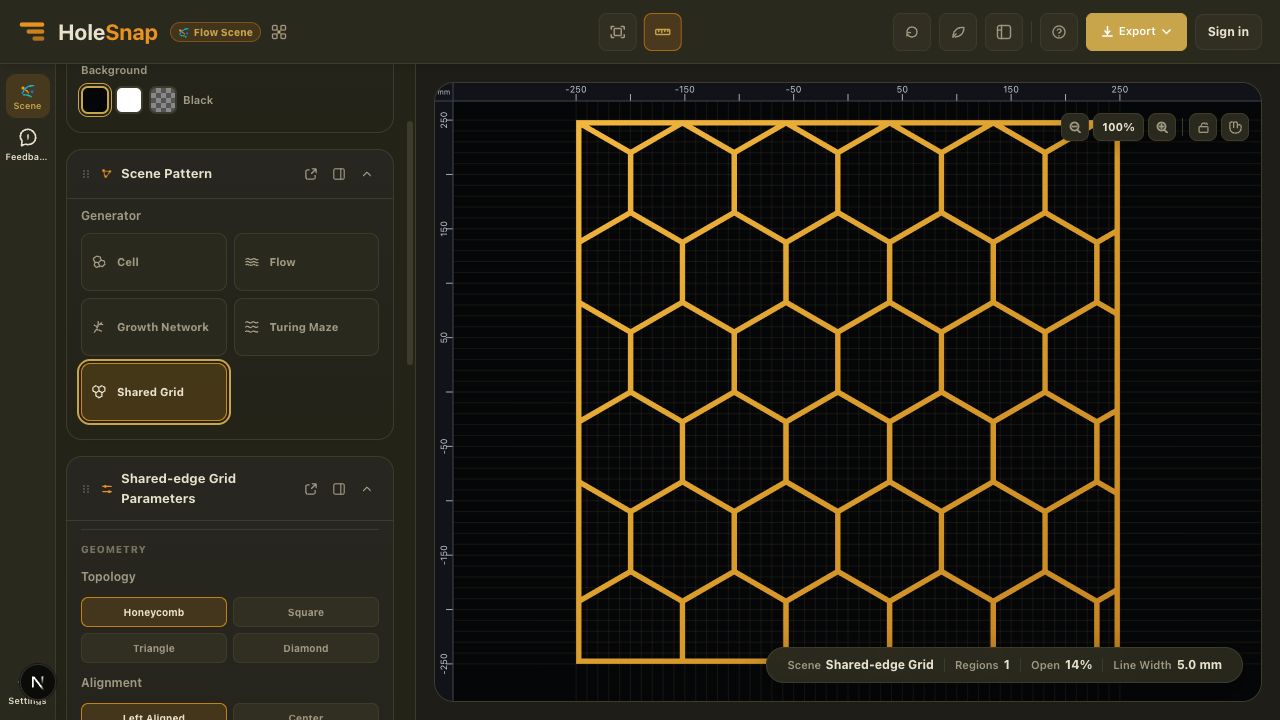Grab the Scene Pattern drag handle

tap(86, 174)
